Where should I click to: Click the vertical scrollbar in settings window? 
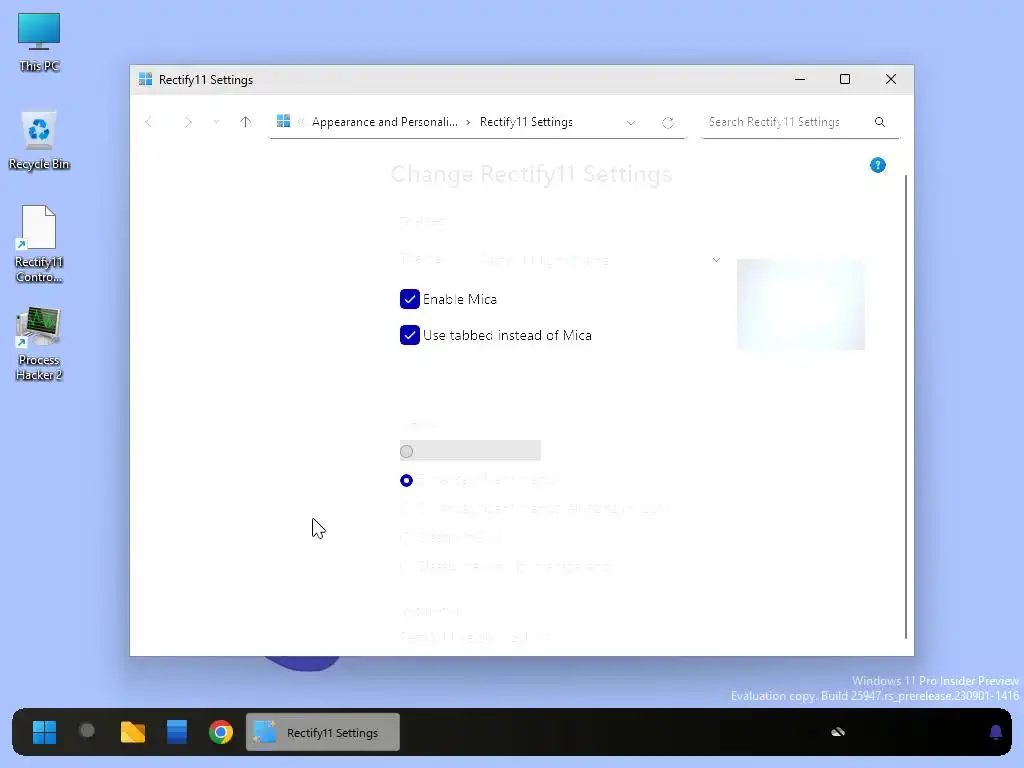(905, 407)
